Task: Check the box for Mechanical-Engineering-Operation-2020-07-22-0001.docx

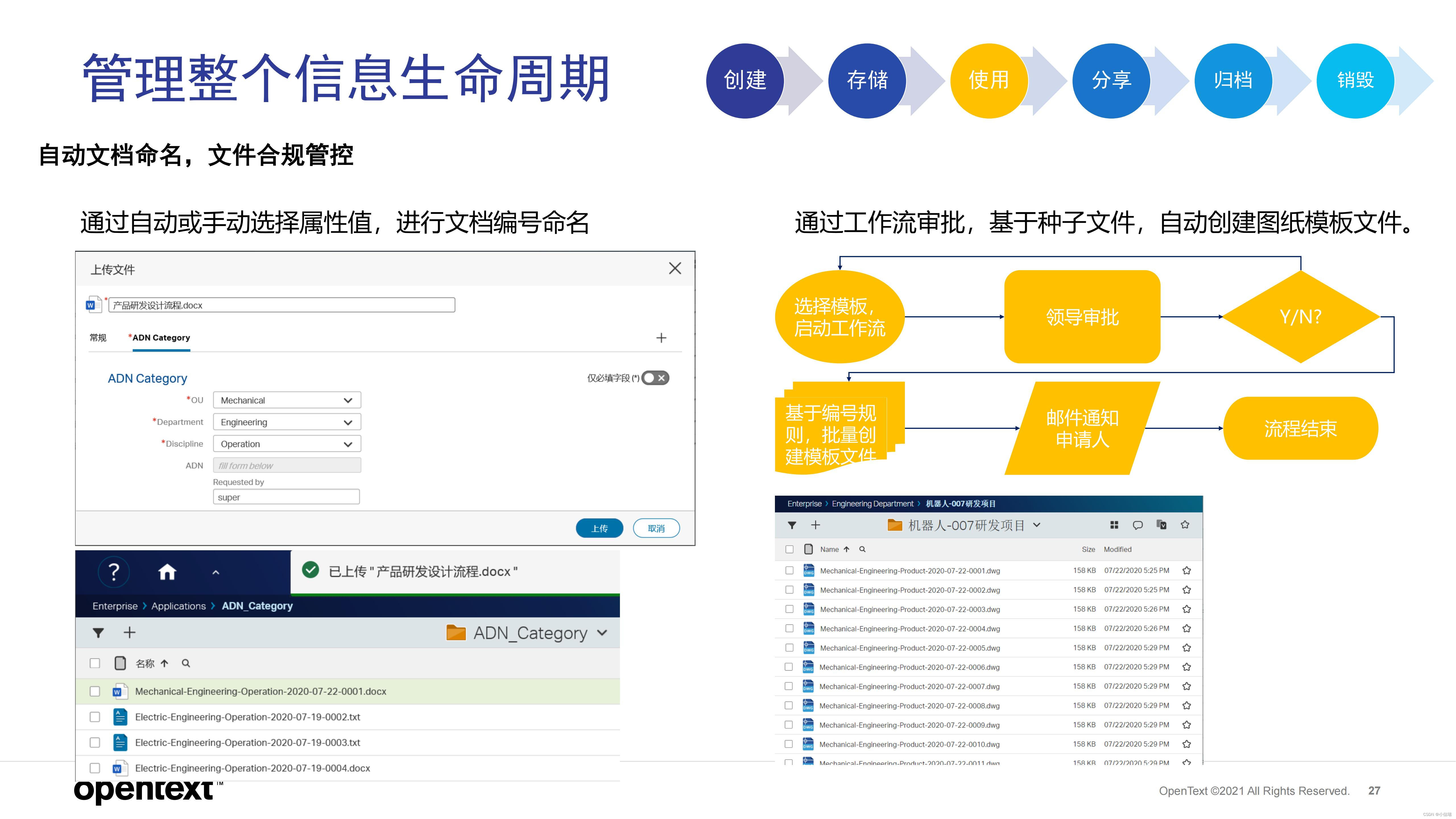Action: 95,691
